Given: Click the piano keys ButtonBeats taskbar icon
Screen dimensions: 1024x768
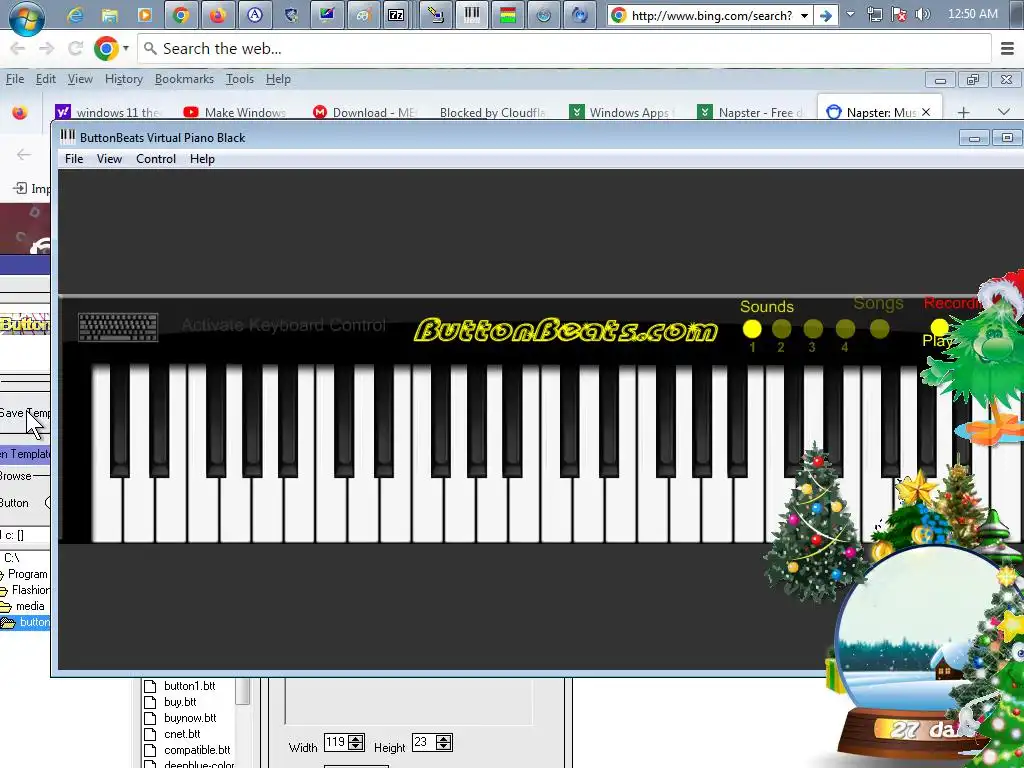Looking at the screenshot, I should 472,14.
